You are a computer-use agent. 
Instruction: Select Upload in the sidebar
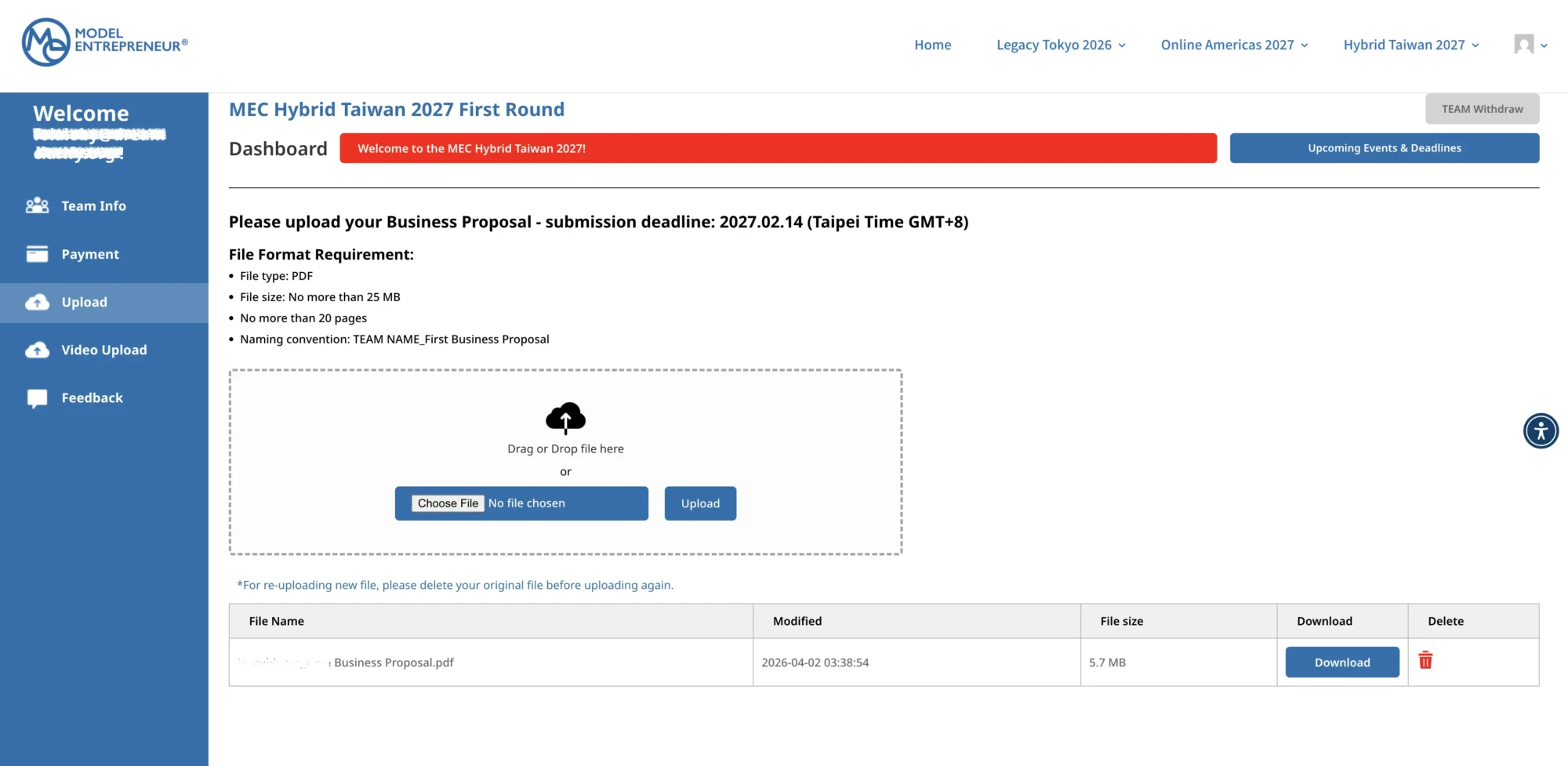click(104, 302)
